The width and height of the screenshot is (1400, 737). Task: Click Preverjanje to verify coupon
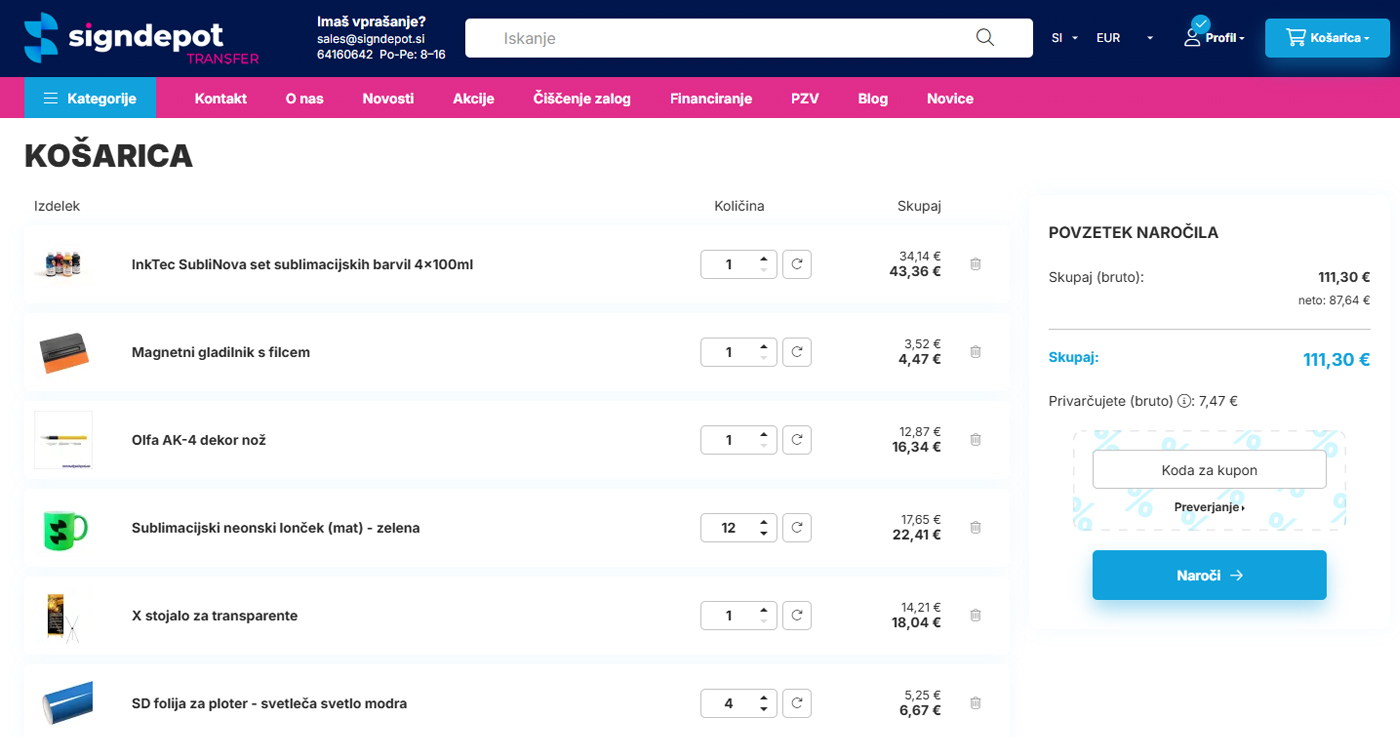click(x=1209, y=507)
